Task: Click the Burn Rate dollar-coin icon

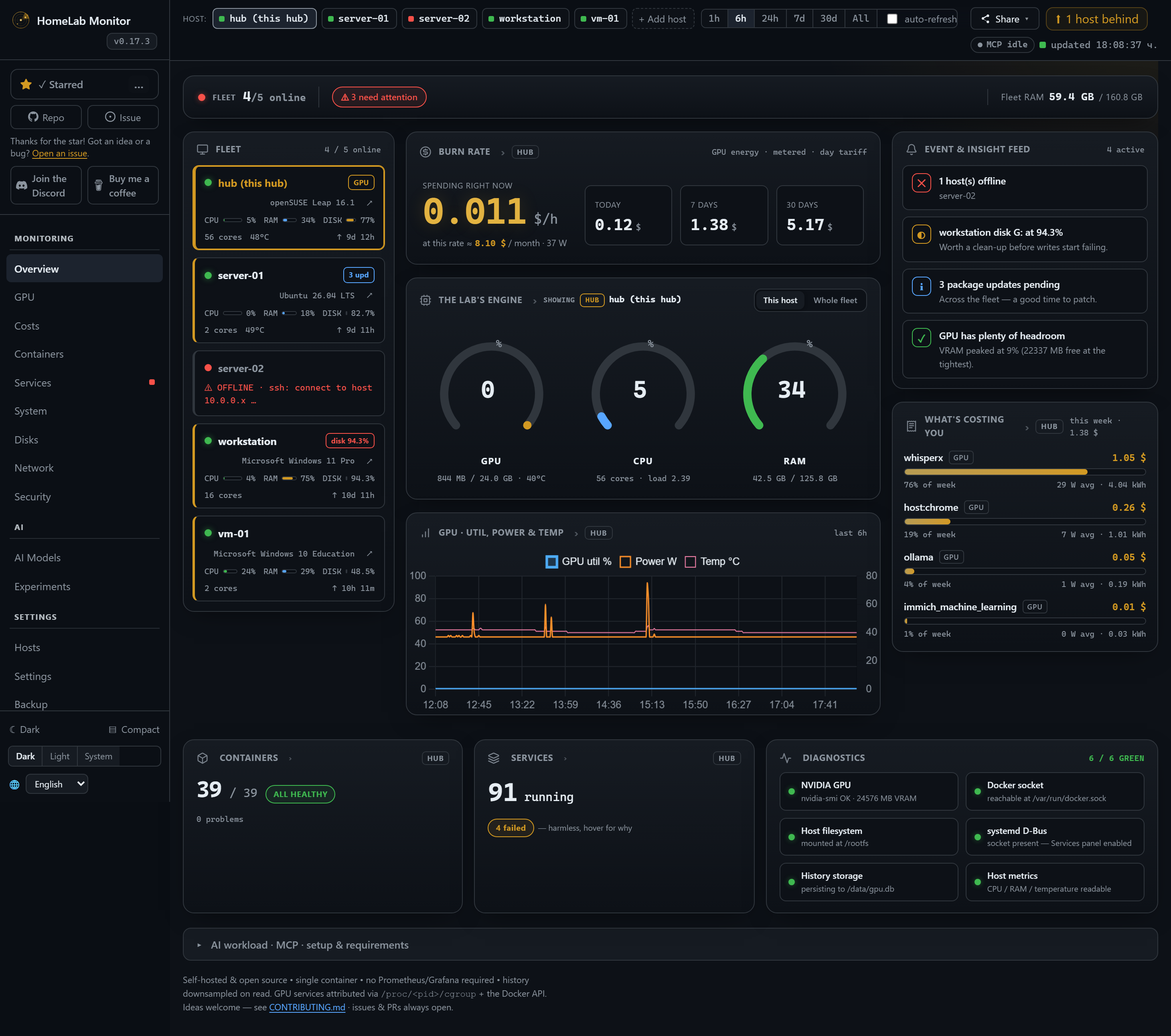Action: coord(425,152)
